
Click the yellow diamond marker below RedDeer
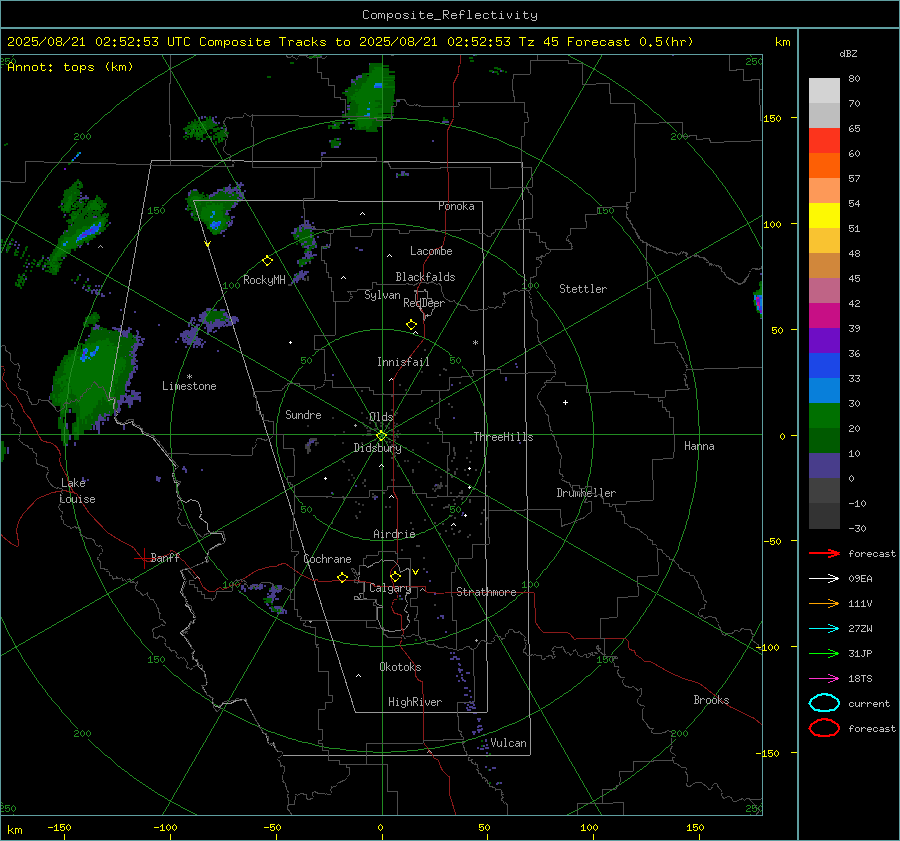tap(411, 325)
